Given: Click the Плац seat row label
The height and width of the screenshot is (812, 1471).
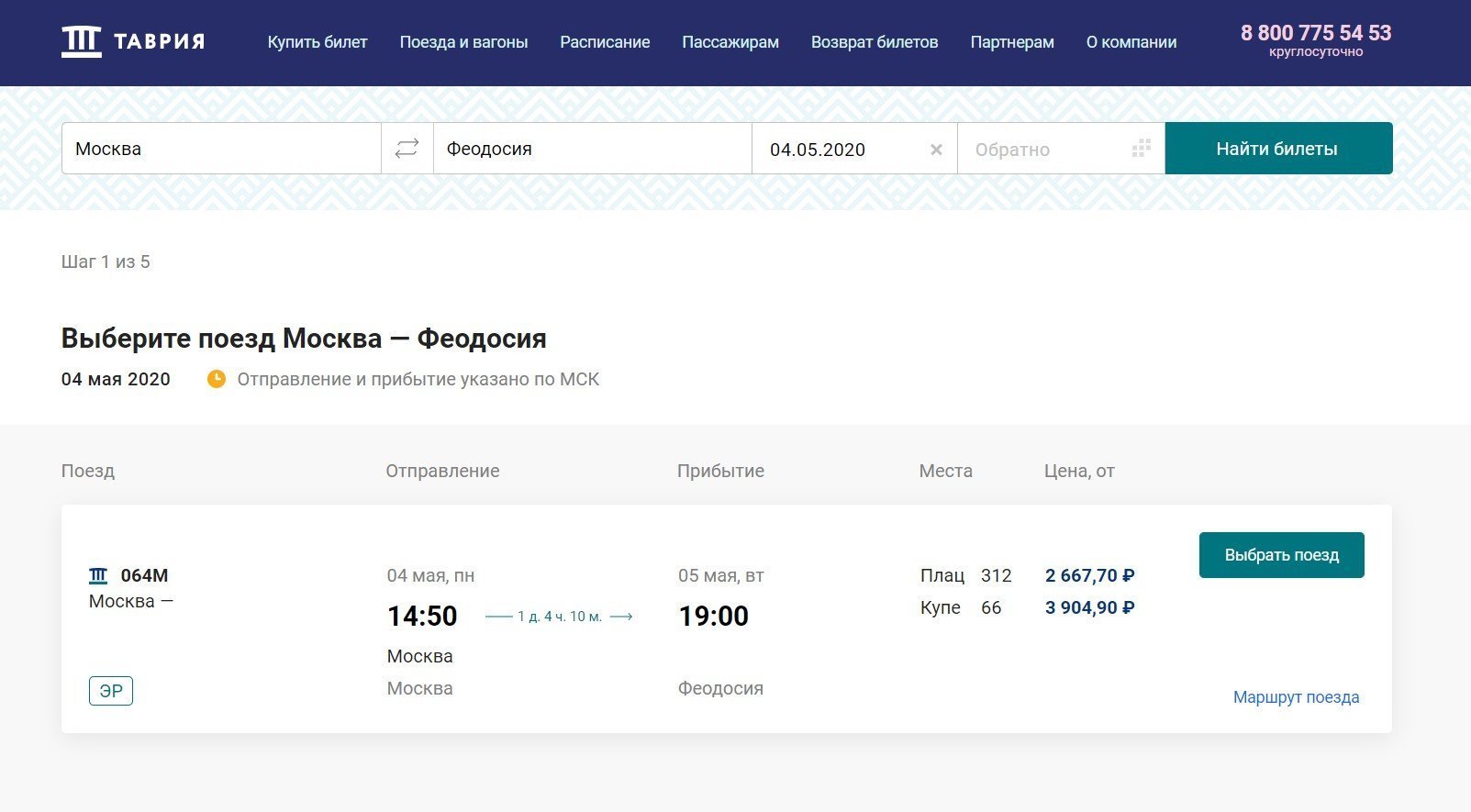Looking at the screenshot, I should (x=942, y=575).
